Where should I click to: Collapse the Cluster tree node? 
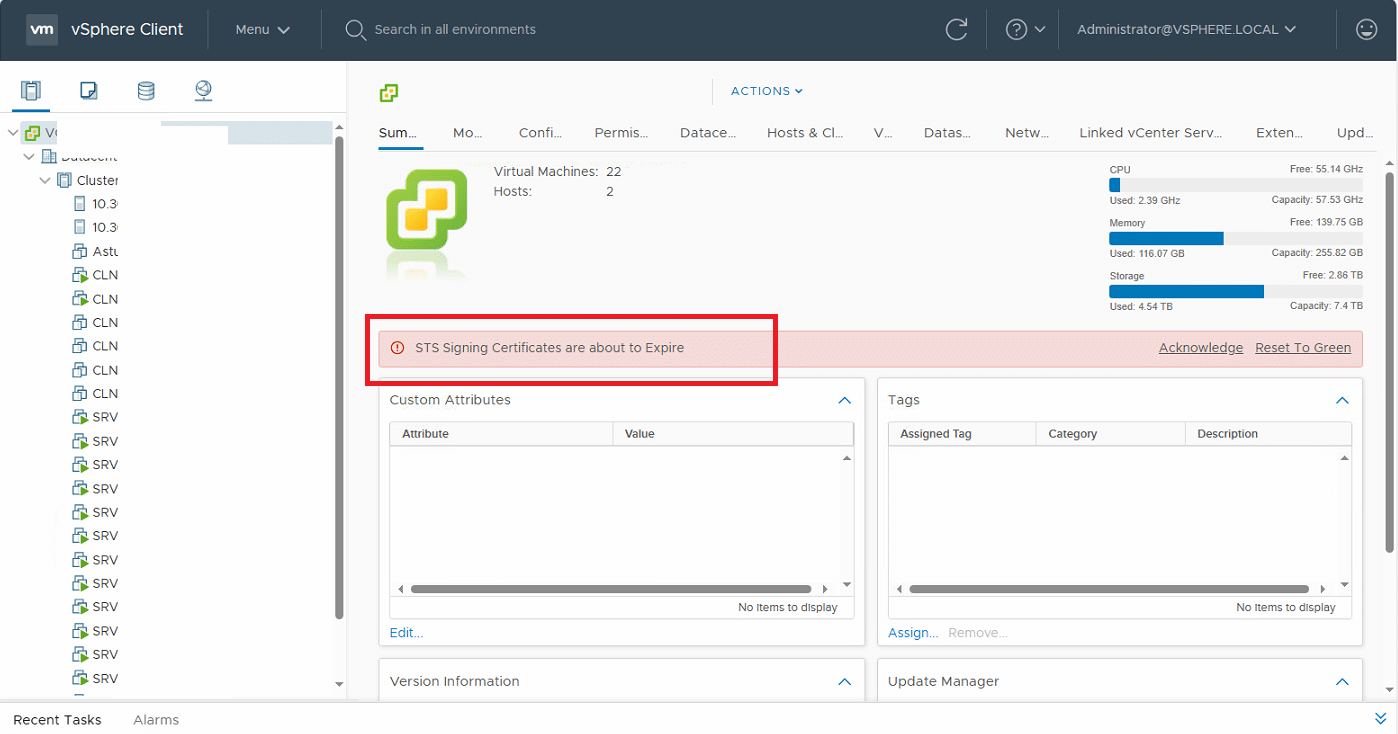tap(45, 180)
